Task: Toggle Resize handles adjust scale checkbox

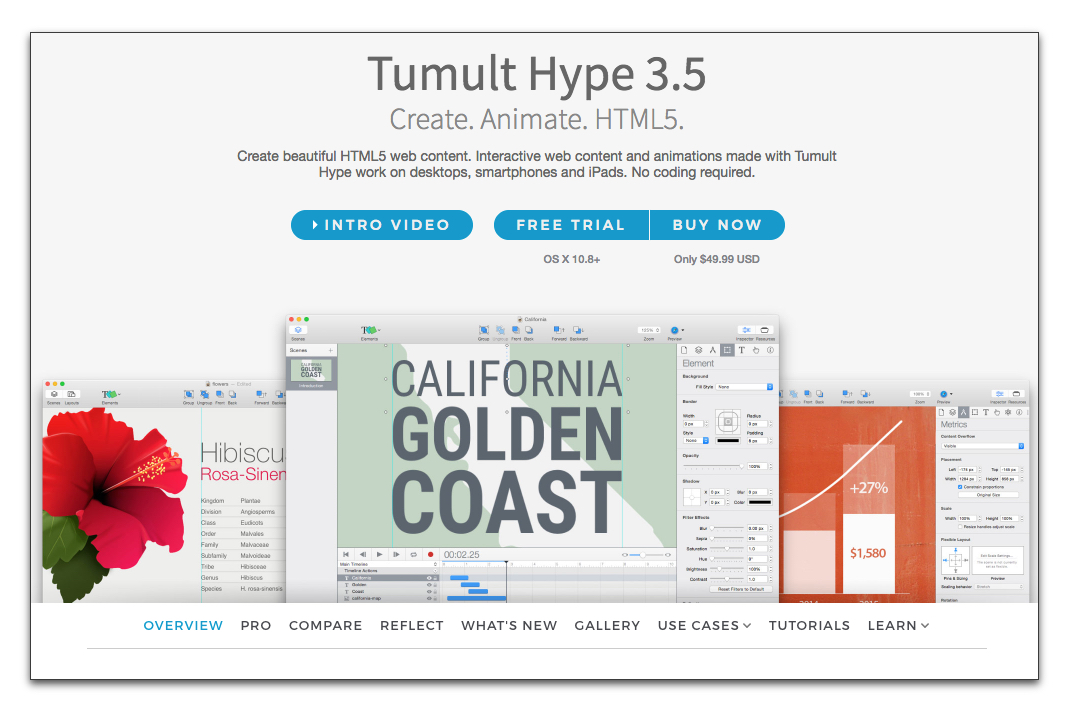Action: [960, 527]
